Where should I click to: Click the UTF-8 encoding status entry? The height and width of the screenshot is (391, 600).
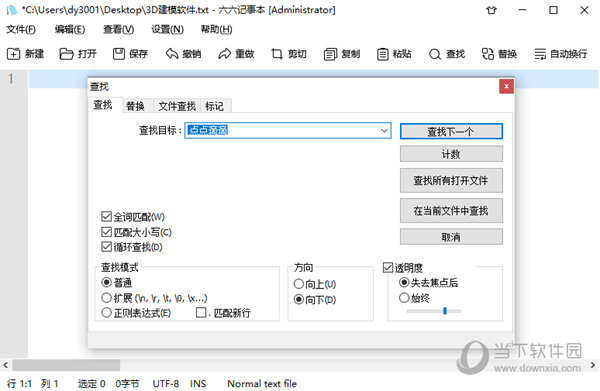(166, 383)
